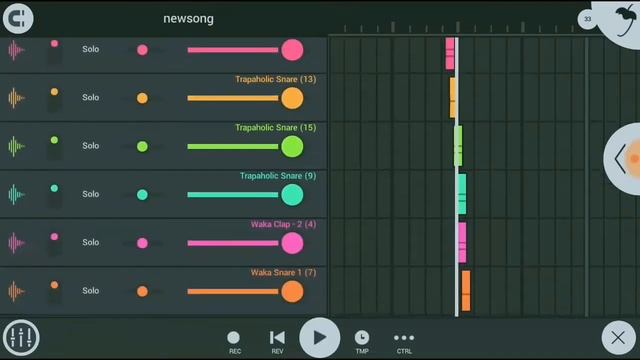Click the 33 bar counter badge

tap(587, 19)
